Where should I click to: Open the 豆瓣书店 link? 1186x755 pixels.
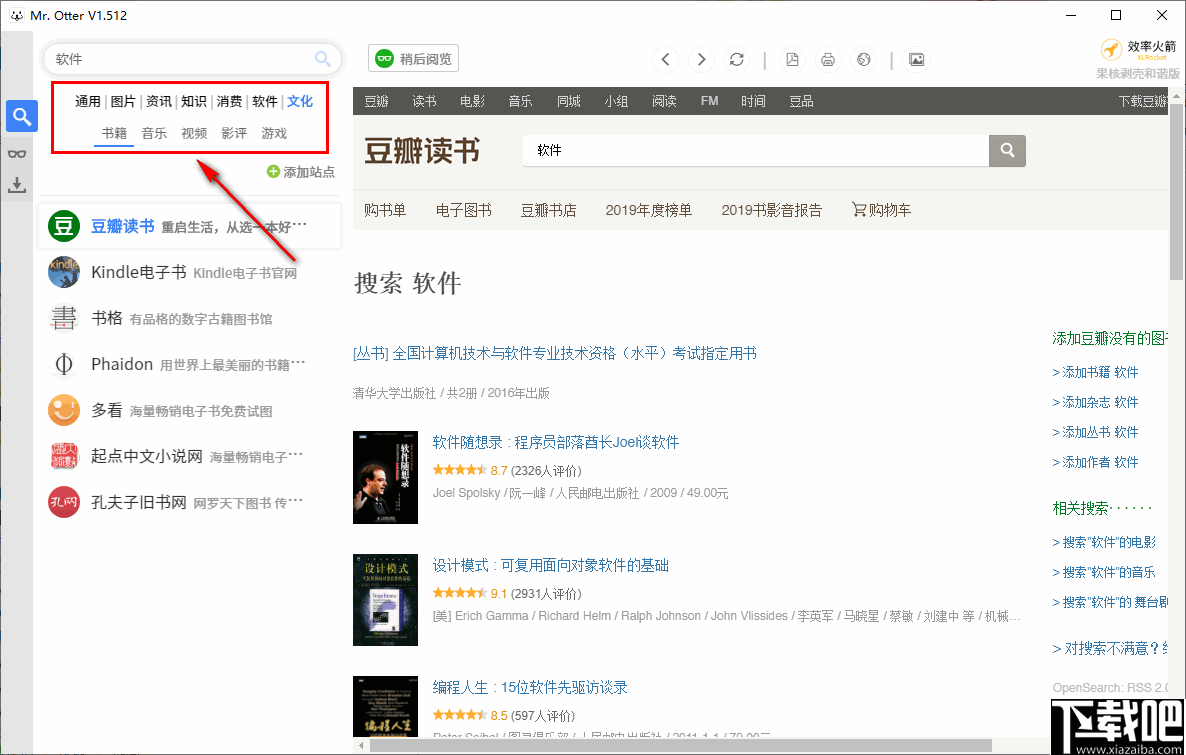point(548,210)
